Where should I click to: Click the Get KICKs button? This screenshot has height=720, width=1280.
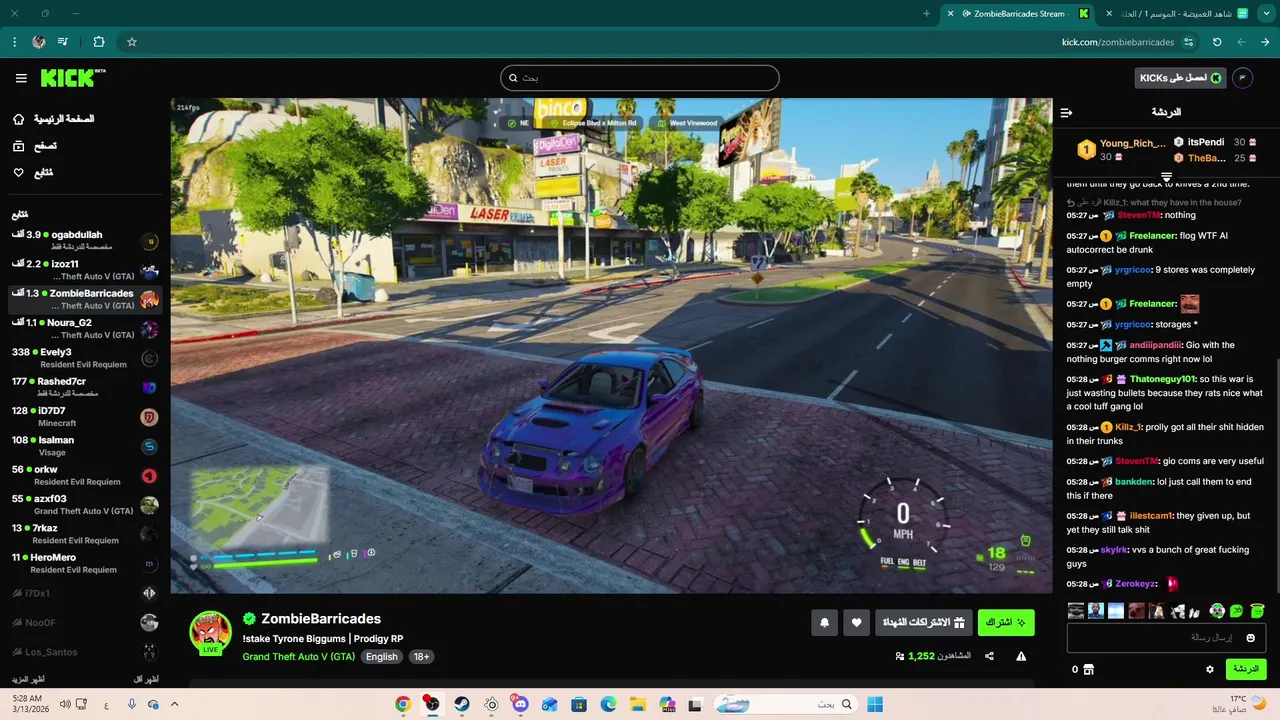click(1180, 78)
